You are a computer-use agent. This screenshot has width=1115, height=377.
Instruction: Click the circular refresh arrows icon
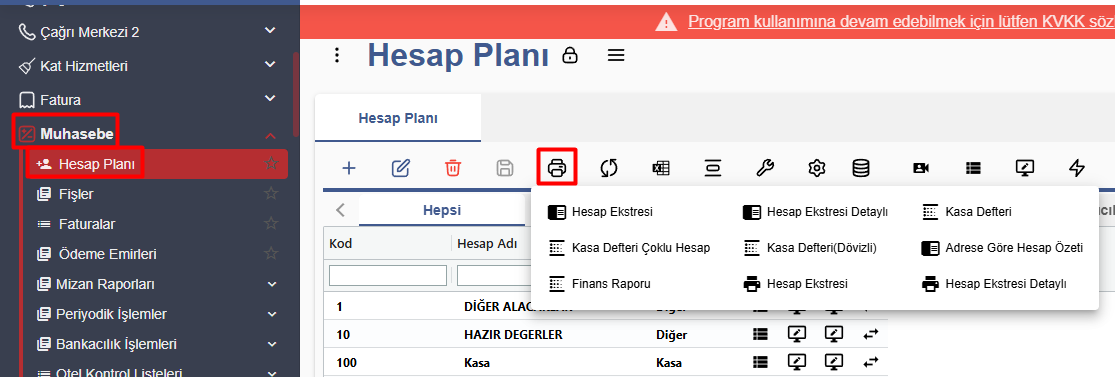pos(609,168)
